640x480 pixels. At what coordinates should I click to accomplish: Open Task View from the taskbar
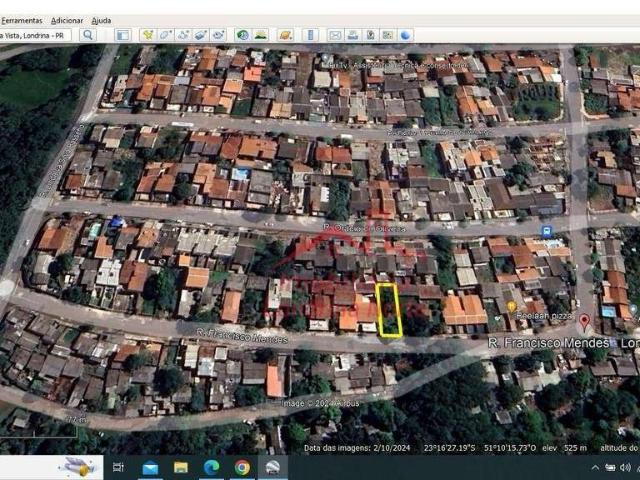point(118,467)
